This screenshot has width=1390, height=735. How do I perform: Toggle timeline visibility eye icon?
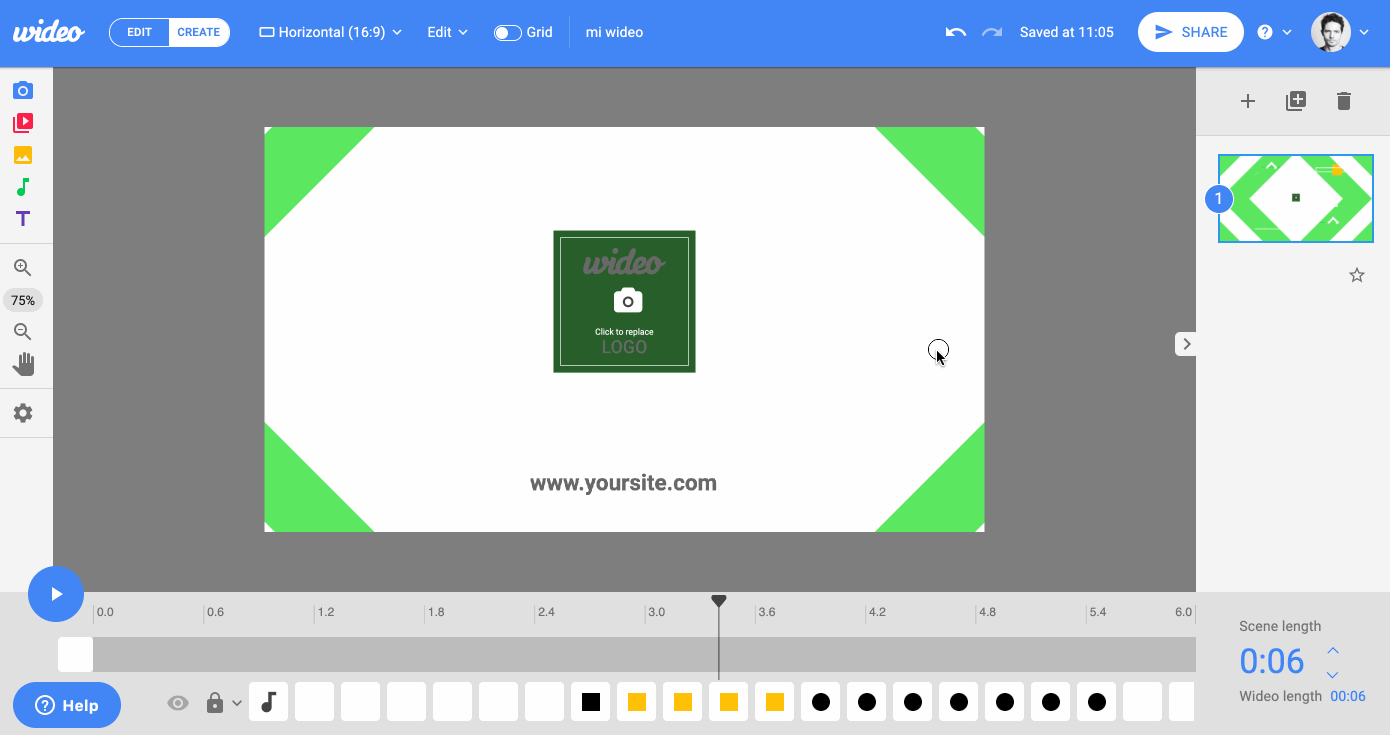point(178,703)
